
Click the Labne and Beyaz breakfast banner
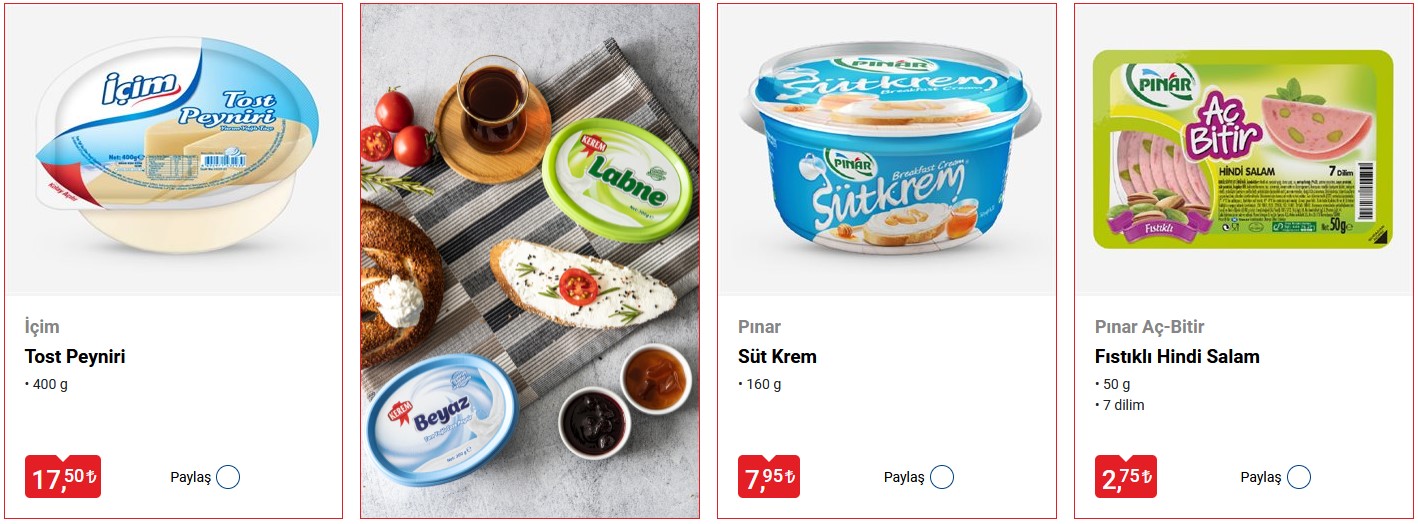click(530, 261)
